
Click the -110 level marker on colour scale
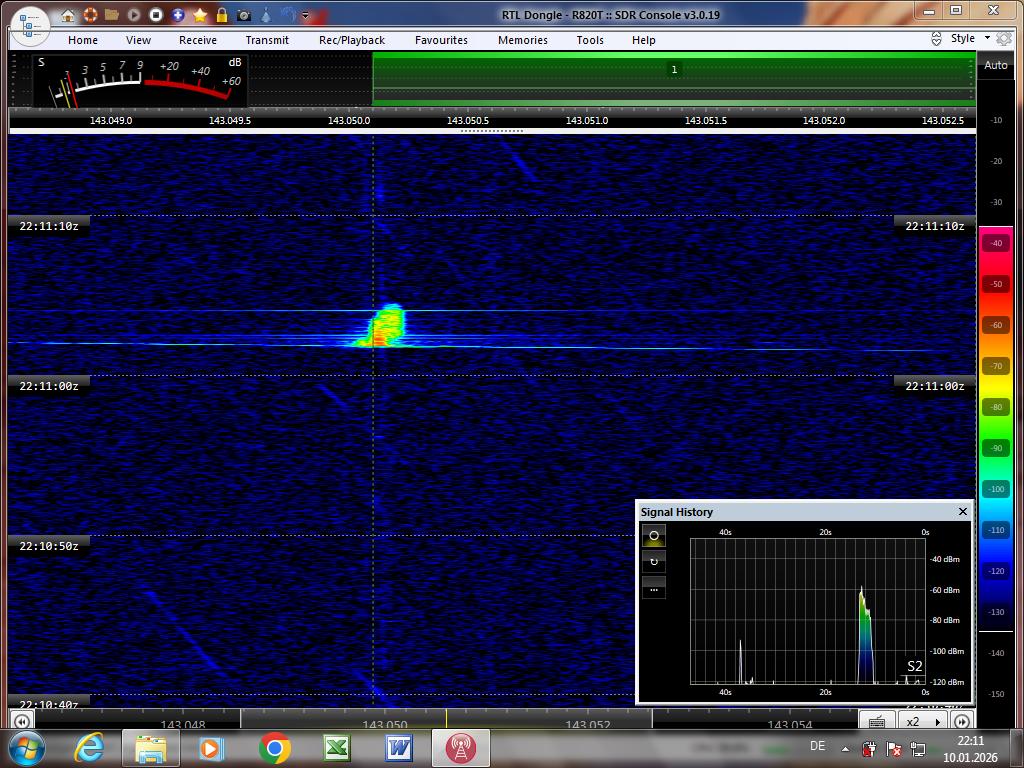tap(996, 530)
